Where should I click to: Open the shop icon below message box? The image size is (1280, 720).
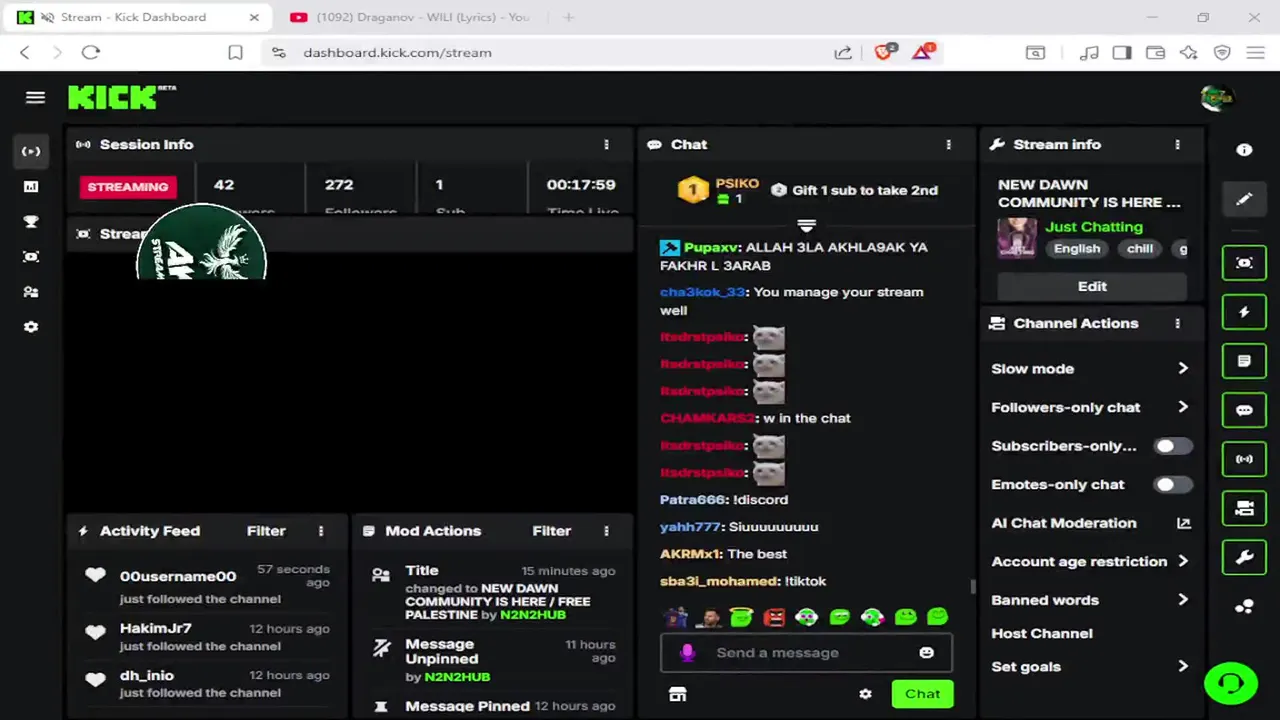677,694
